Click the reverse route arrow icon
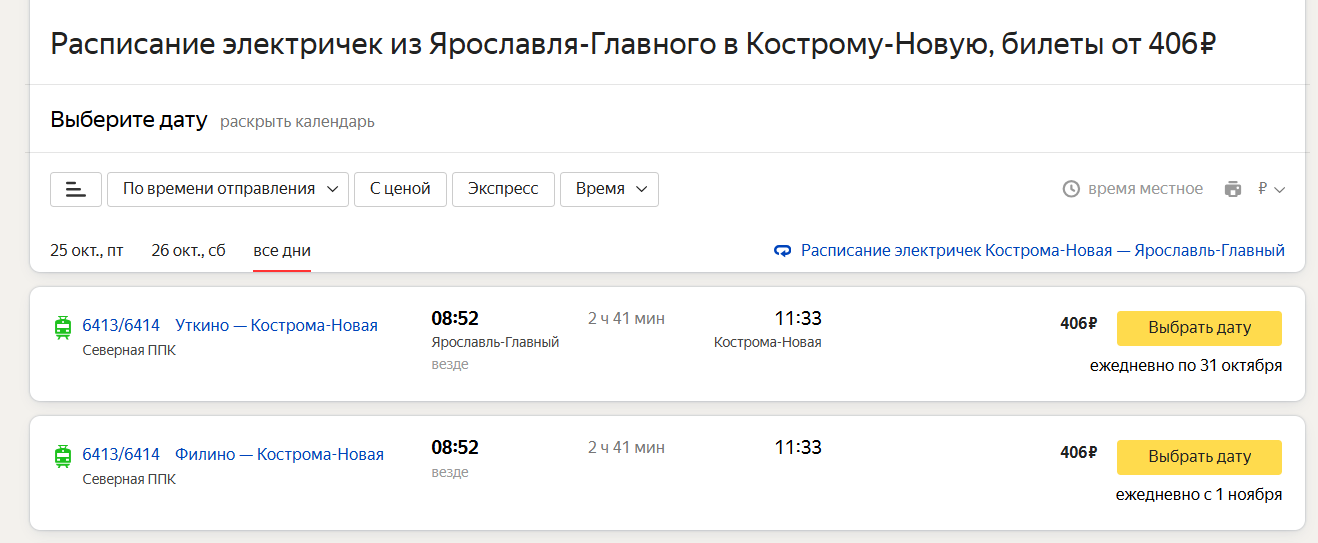 pyautogui.click(x=783, y=251)
